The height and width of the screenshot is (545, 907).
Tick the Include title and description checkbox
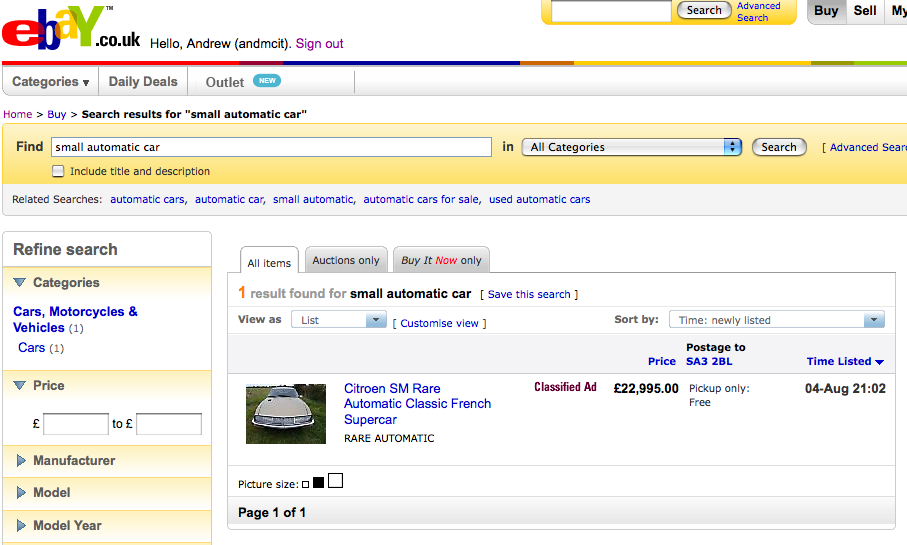point(58,171)
